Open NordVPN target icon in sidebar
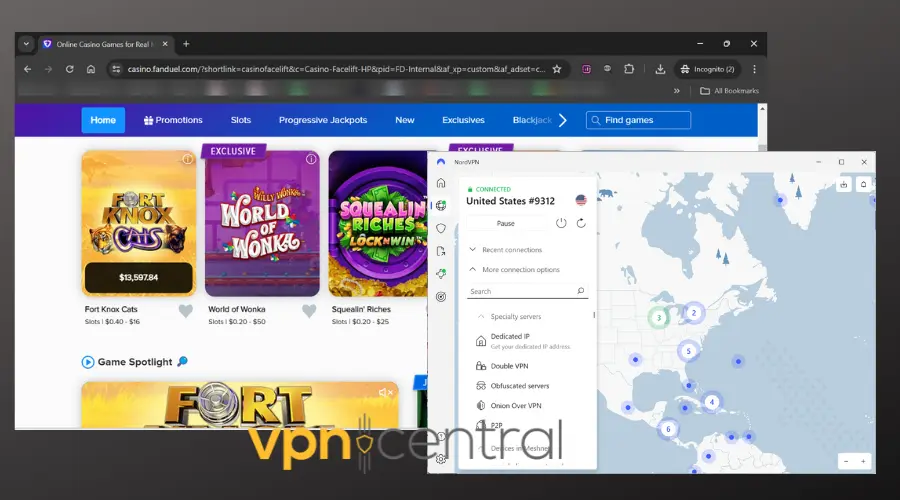The height and width of the screenshot is (500, 900). coord(441,297)
